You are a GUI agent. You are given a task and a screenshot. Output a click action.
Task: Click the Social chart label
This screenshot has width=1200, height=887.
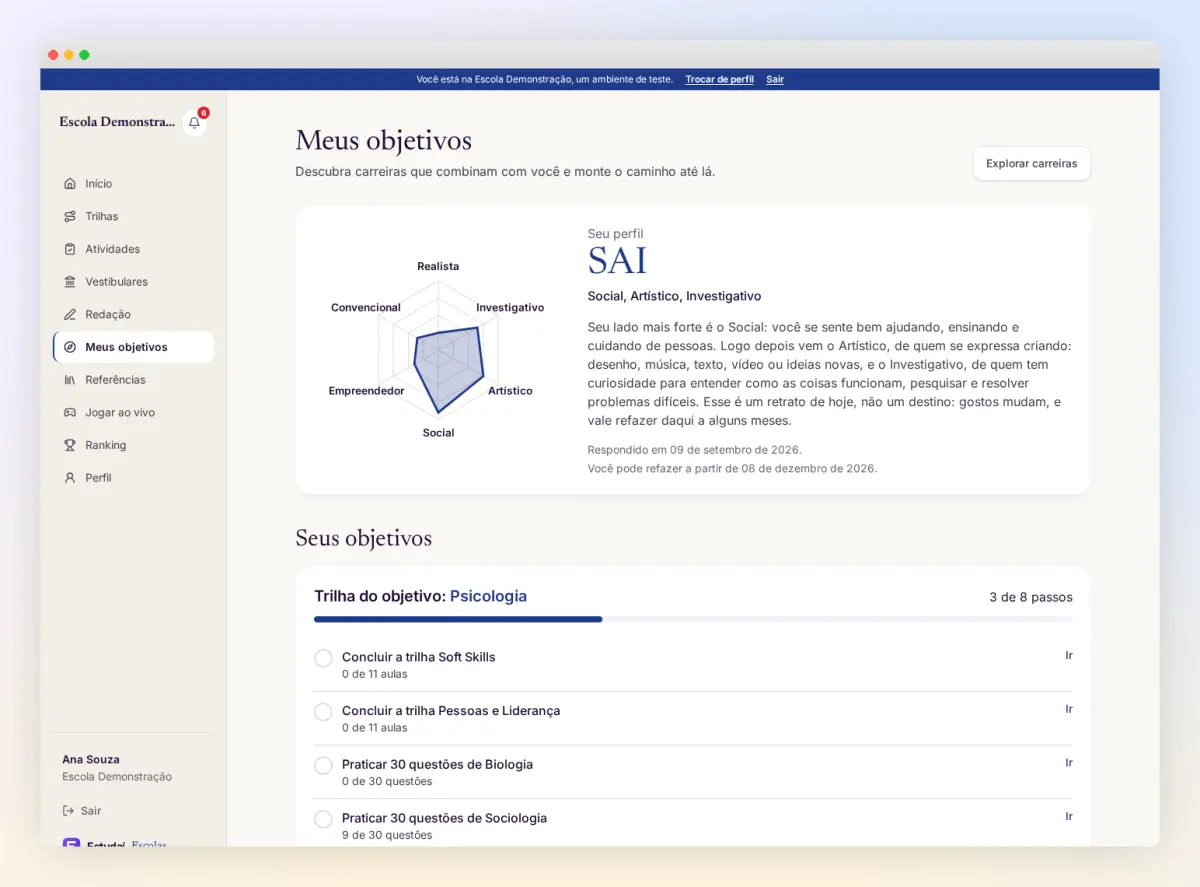click(438, 433)
